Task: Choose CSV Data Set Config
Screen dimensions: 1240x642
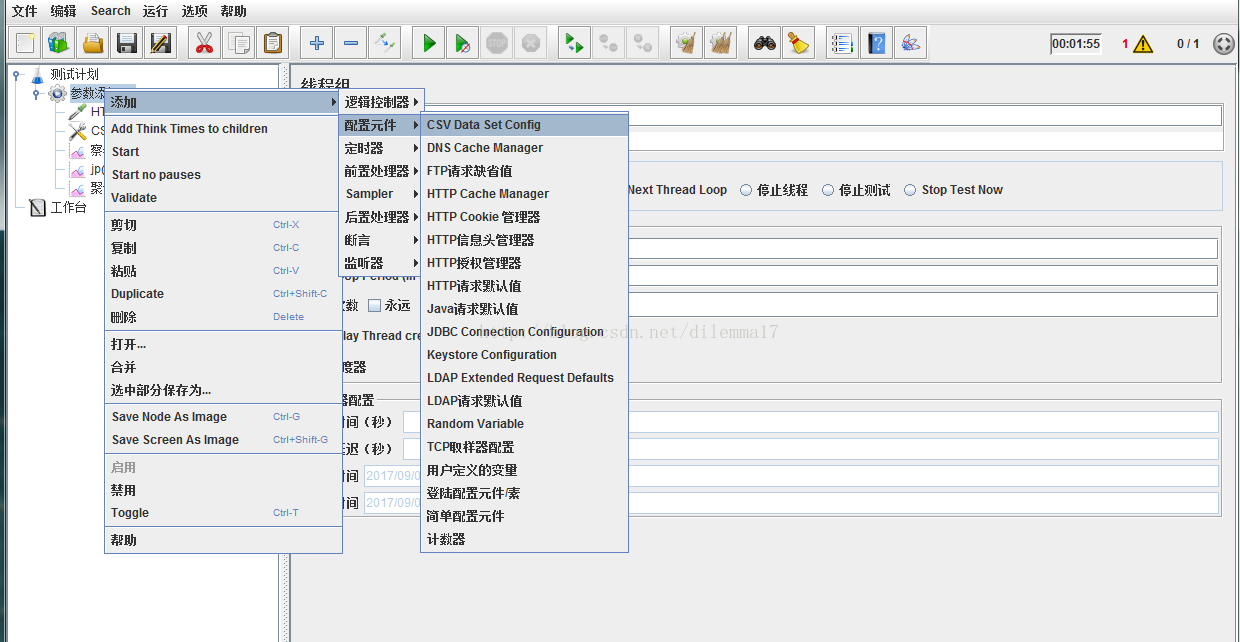Action: pyautogui.click(x=524, y=125)
